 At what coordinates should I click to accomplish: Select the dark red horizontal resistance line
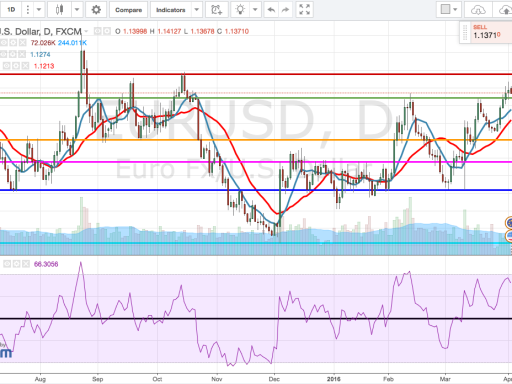pyautogui.click(x=256, y=74)
